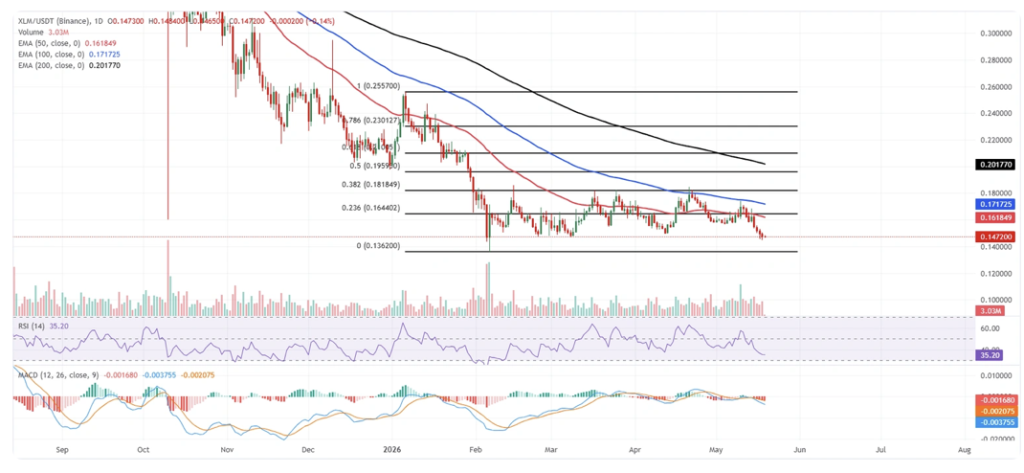Click the 0.240000 price scale label
This screenshot has width=1024, height=473.
click(x=997, y=114)
